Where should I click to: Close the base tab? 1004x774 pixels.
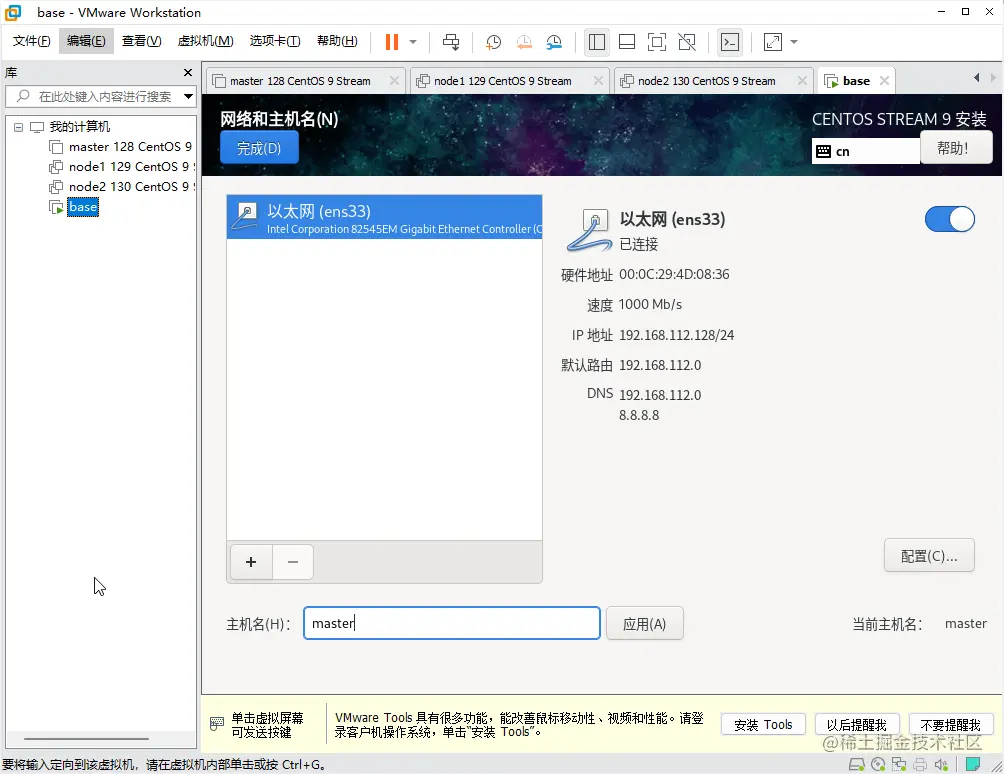click(884, 81)
